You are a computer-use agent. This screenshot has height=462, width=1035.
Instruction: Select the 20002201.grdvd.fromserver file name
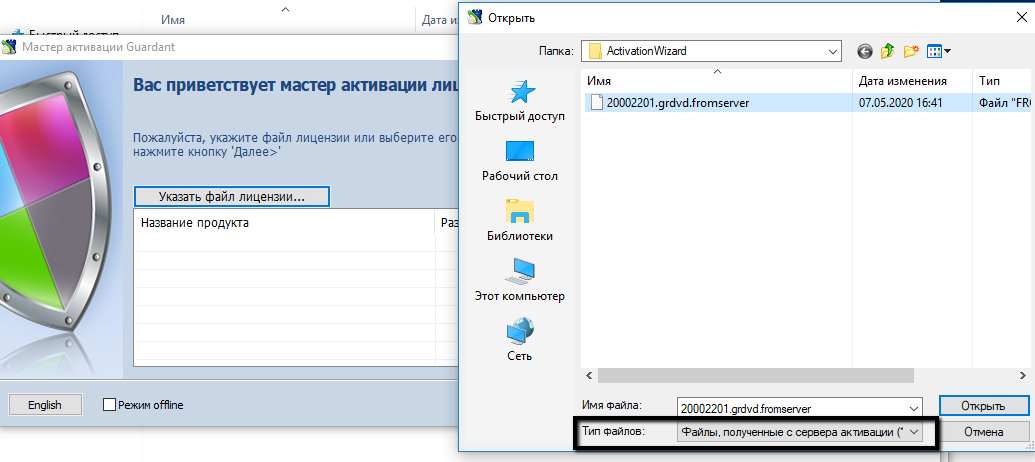(x=678, y=103)
